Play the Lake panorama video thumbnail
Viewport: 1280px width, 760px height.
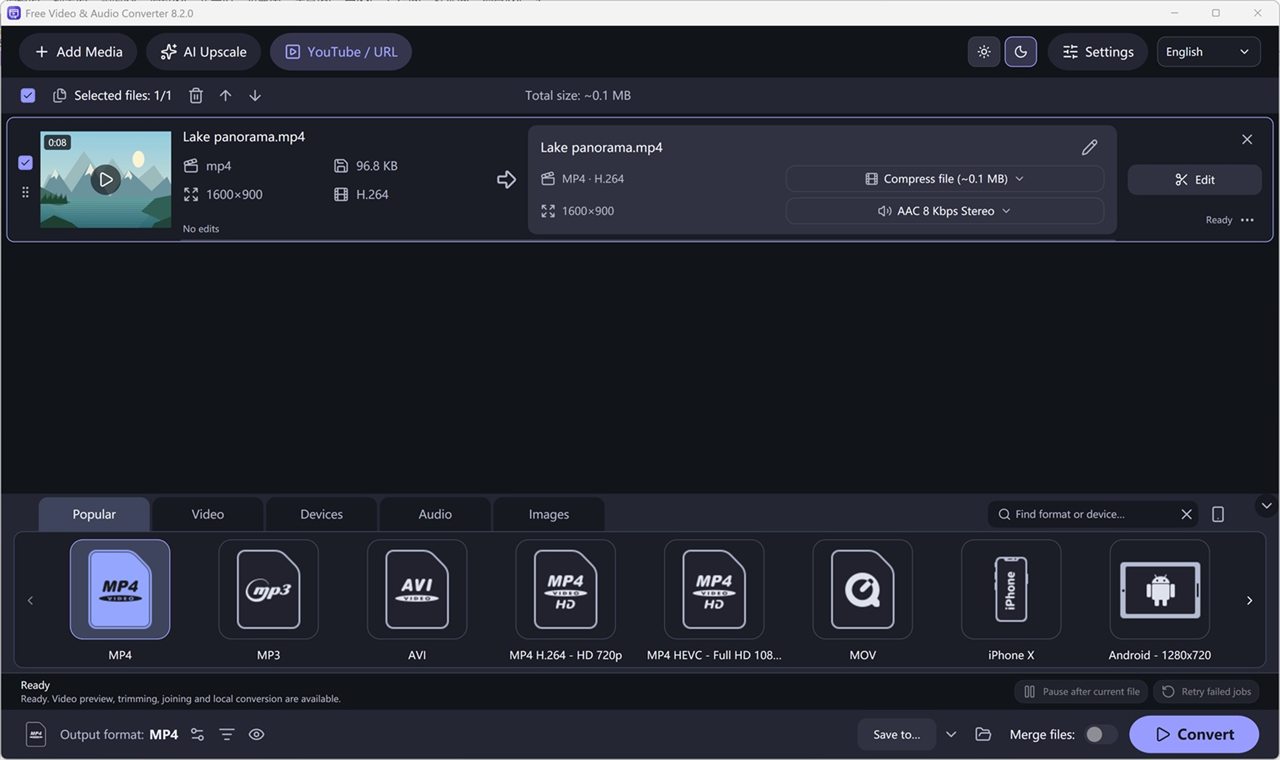tap(105, 180)
